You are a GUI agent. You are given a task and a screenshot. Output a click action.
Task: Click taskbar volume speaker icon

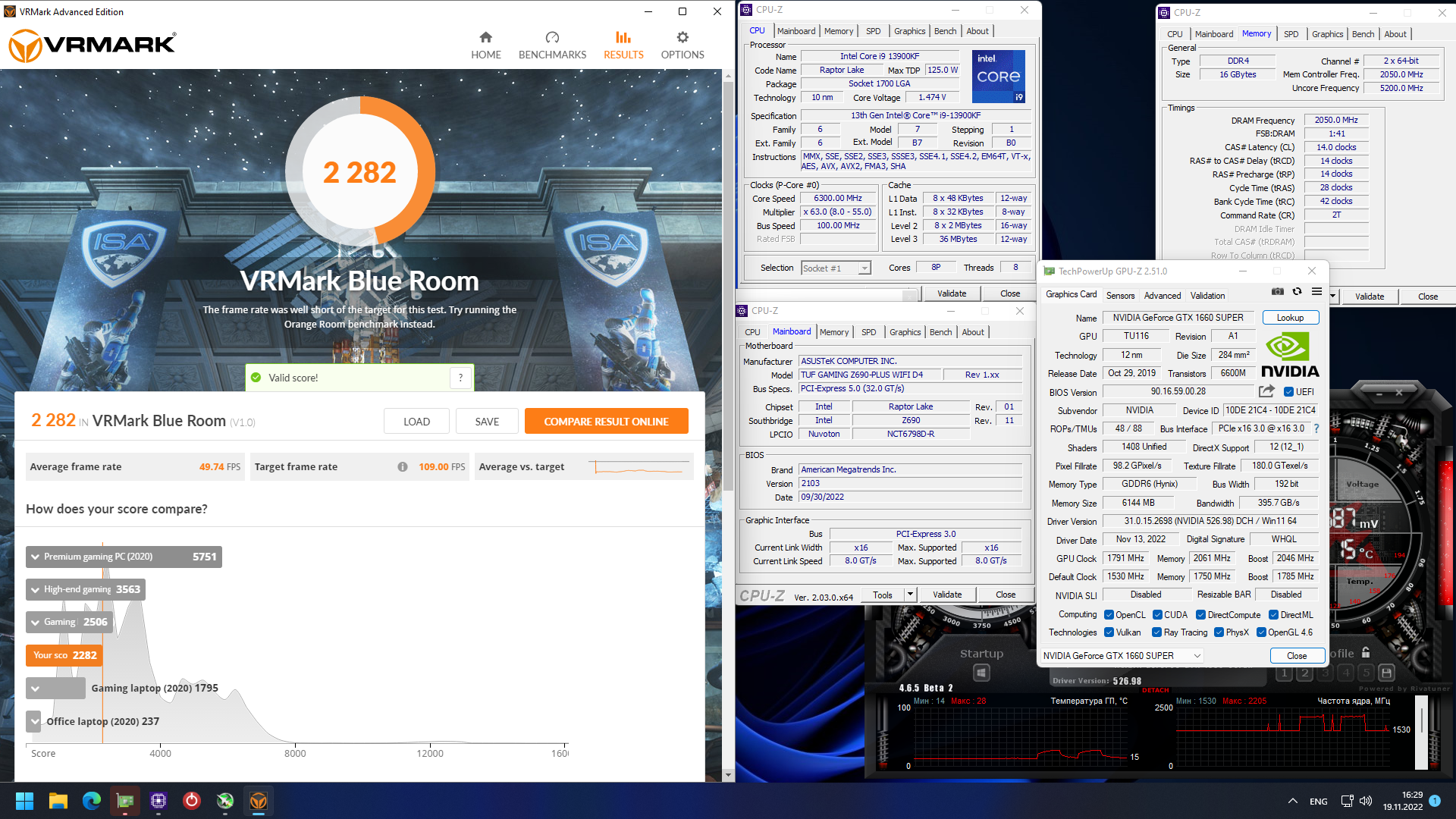(x=1366, y=801)
